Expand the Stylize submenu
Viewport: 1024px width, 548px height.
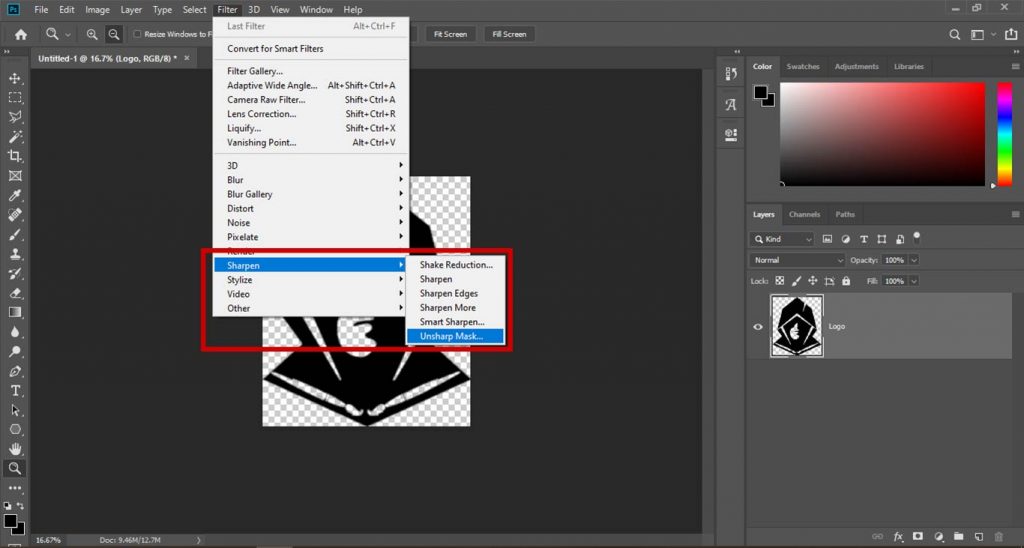pos(311,280)
